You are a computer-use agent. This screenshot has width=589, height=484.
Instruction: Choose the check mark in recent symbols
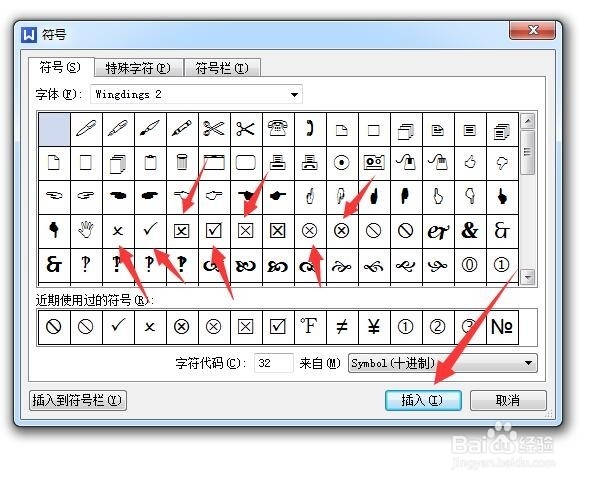point(118,327)
